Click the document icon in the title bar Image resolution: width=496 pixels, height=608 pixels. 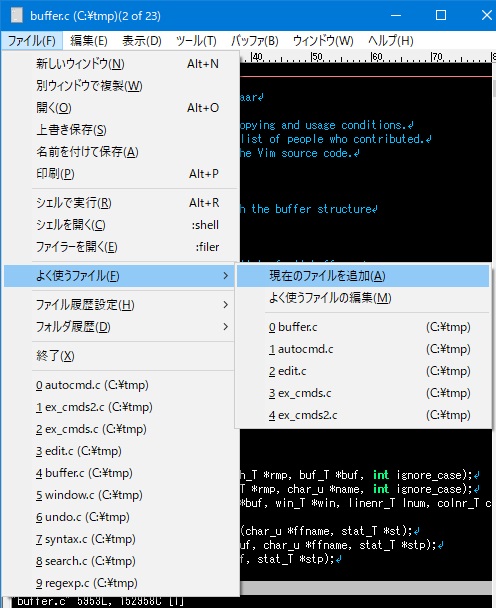coord(16,16)
